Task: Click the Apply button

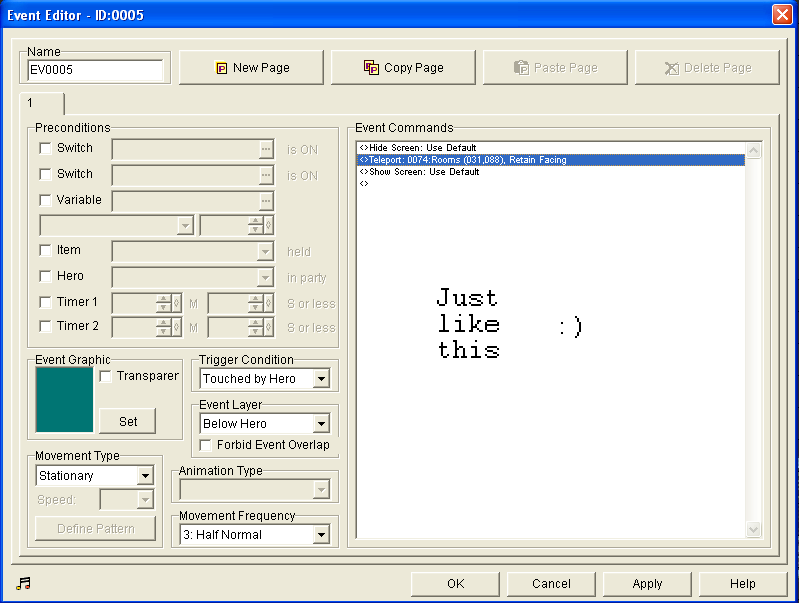Action: [x=647, y=584]
